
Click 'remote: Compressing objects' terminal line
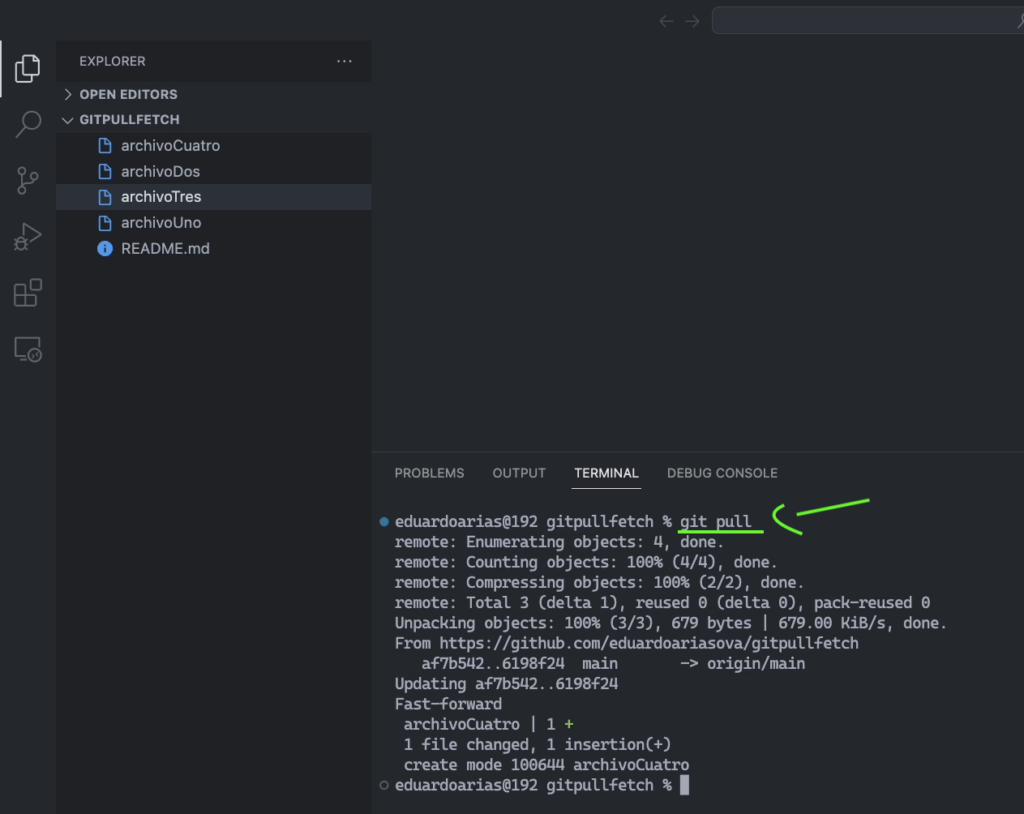[599, 583]
